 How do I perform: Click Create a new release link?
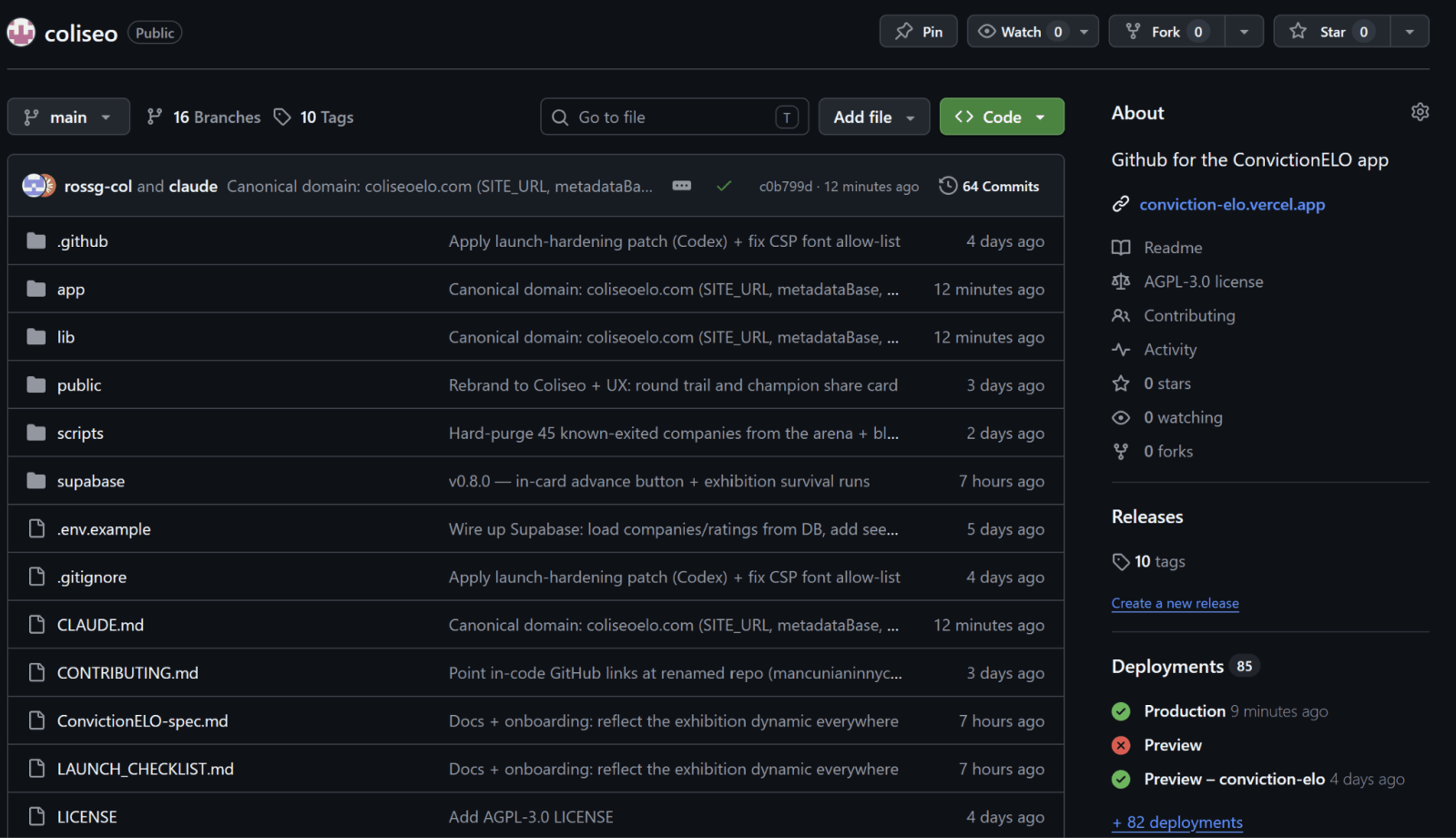(1175, 603)
